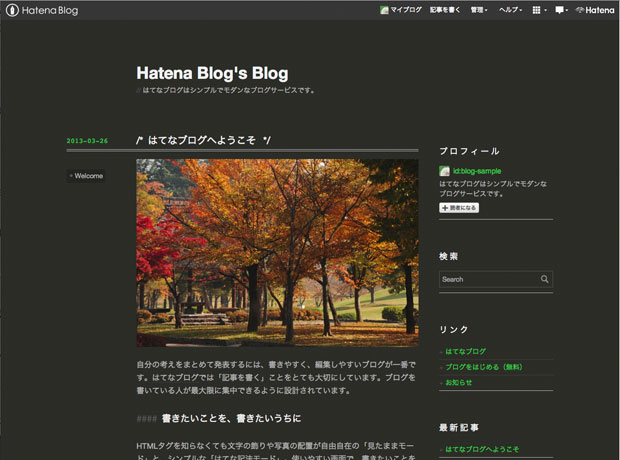Click the blog description under the title
This screenshot has width=620, height=460.
coord(229,90)
